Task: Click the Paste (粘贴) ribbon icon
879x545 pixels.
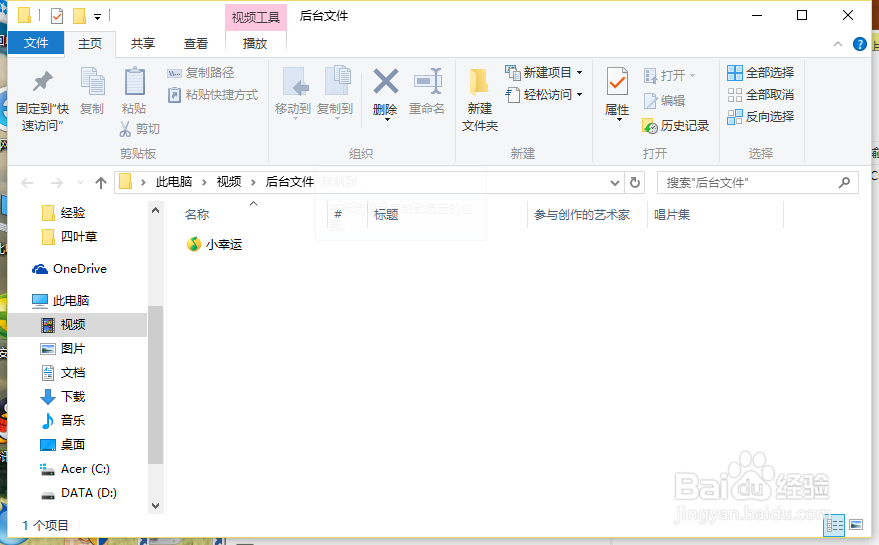Action: coord(134,82)
